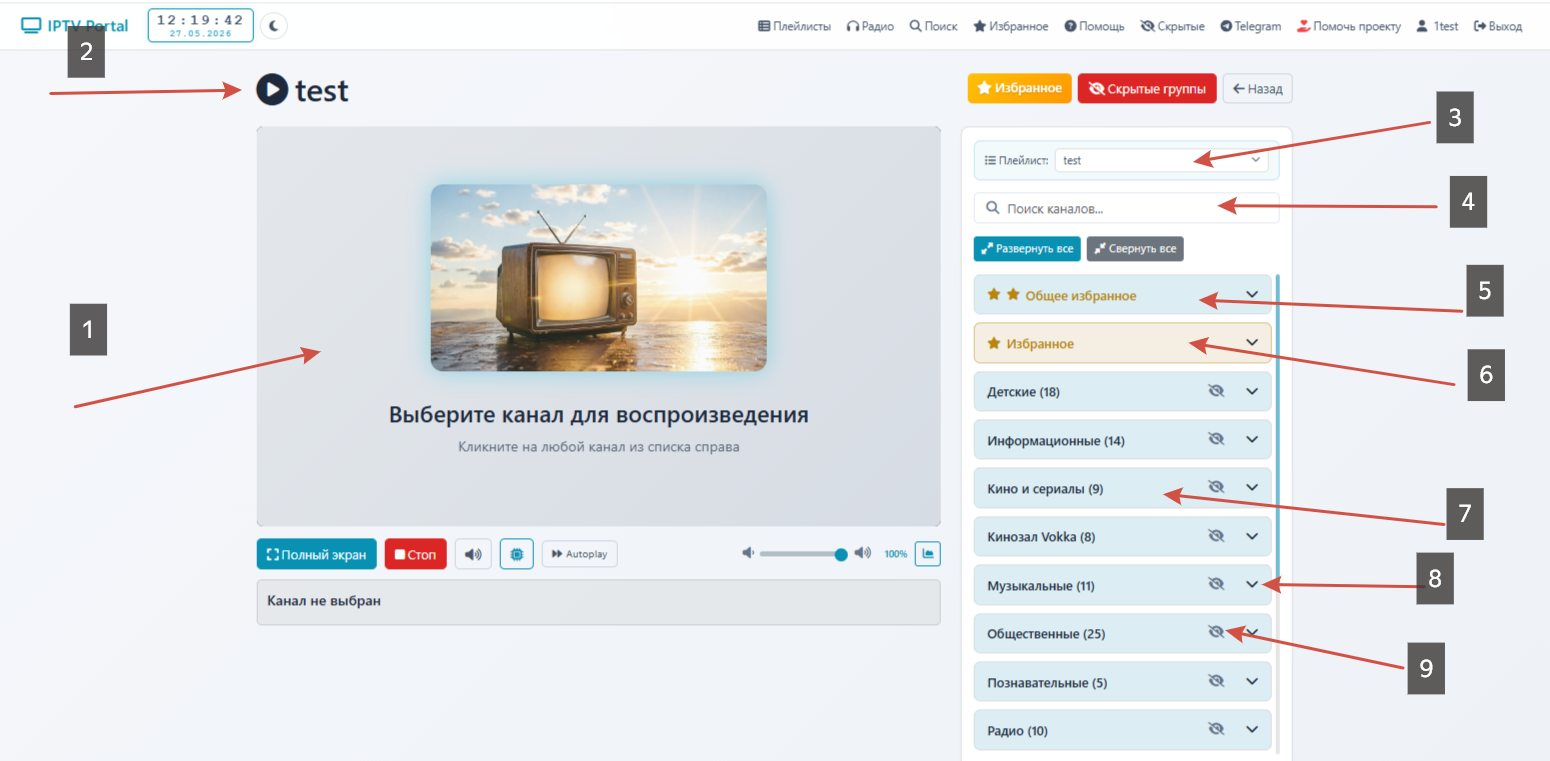Toggle the Autoplay button
Image resolution: width=1550 pixels, height=761 pixels.
point(580,554)
